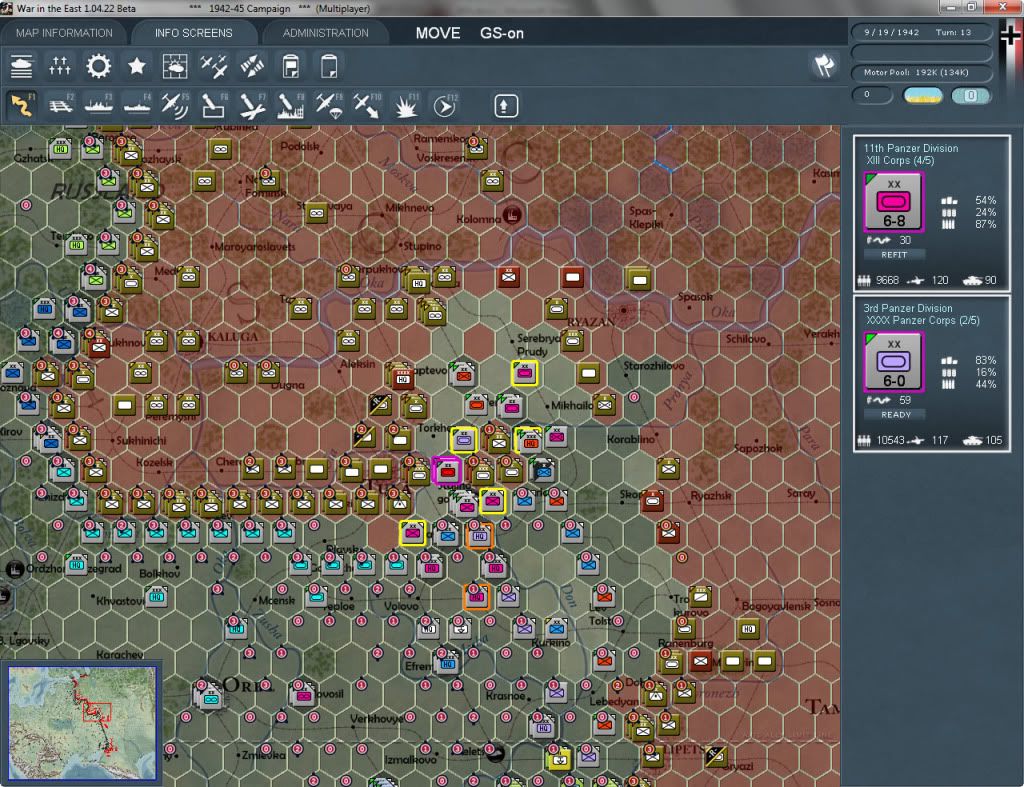Select the F10 air transfer mode
Viewport: 1024px width, 787px height.
pos(367,106)
